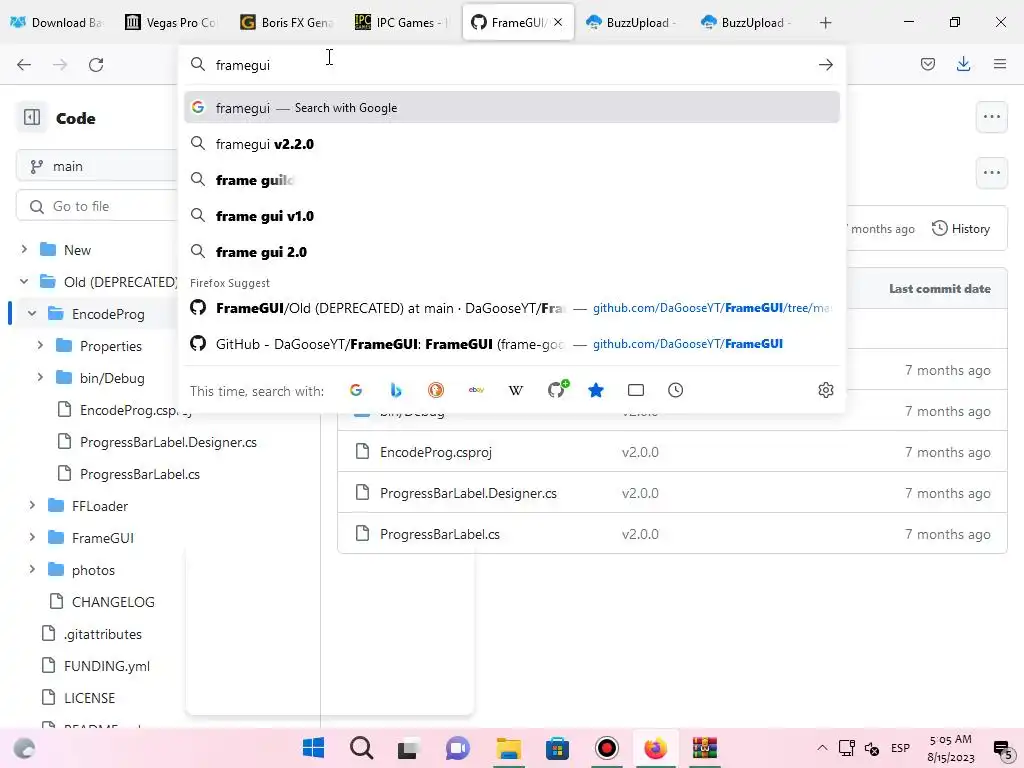Open Task View on taskbar
1024x768 pixels.
(409, 748)
